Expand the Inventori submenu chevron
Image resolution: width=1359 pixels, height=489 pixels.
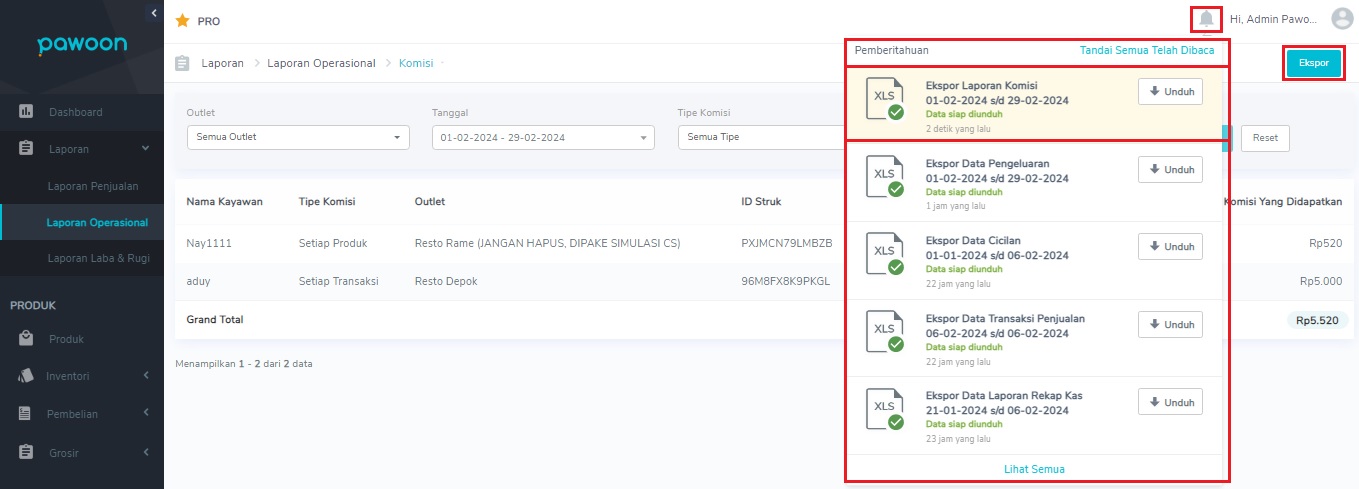(146, 376)
